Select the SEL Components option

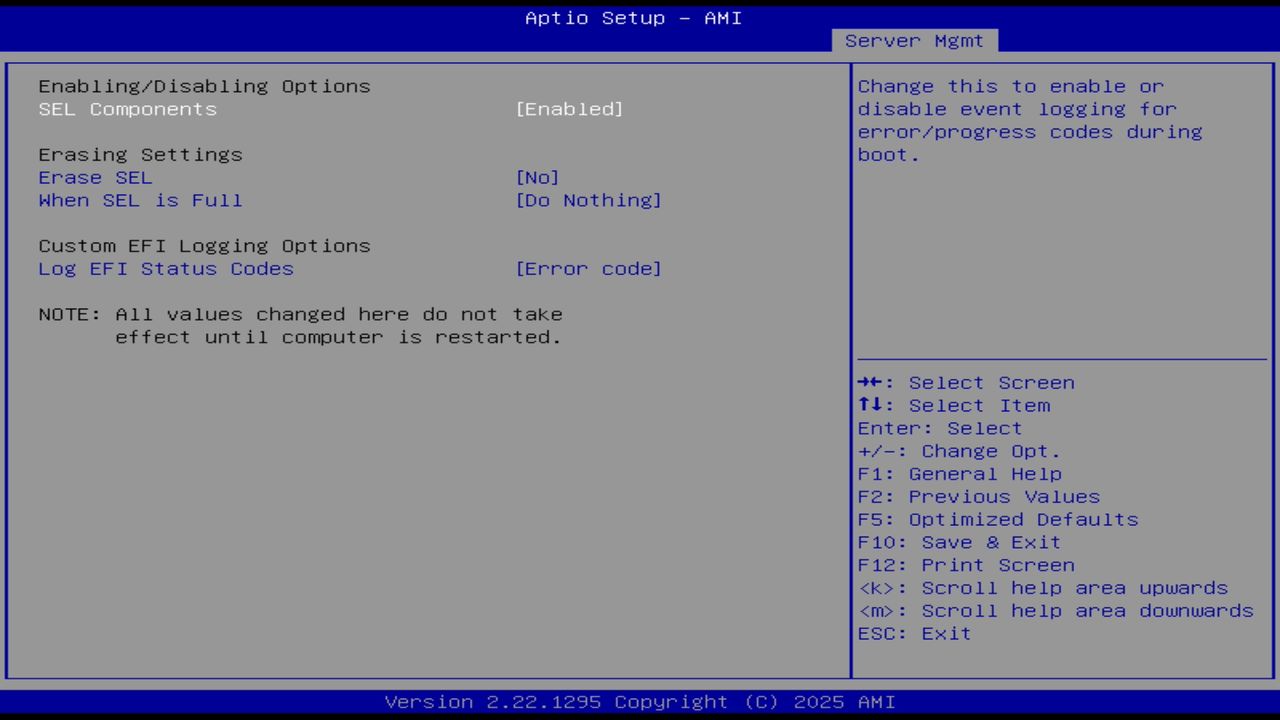127,109
